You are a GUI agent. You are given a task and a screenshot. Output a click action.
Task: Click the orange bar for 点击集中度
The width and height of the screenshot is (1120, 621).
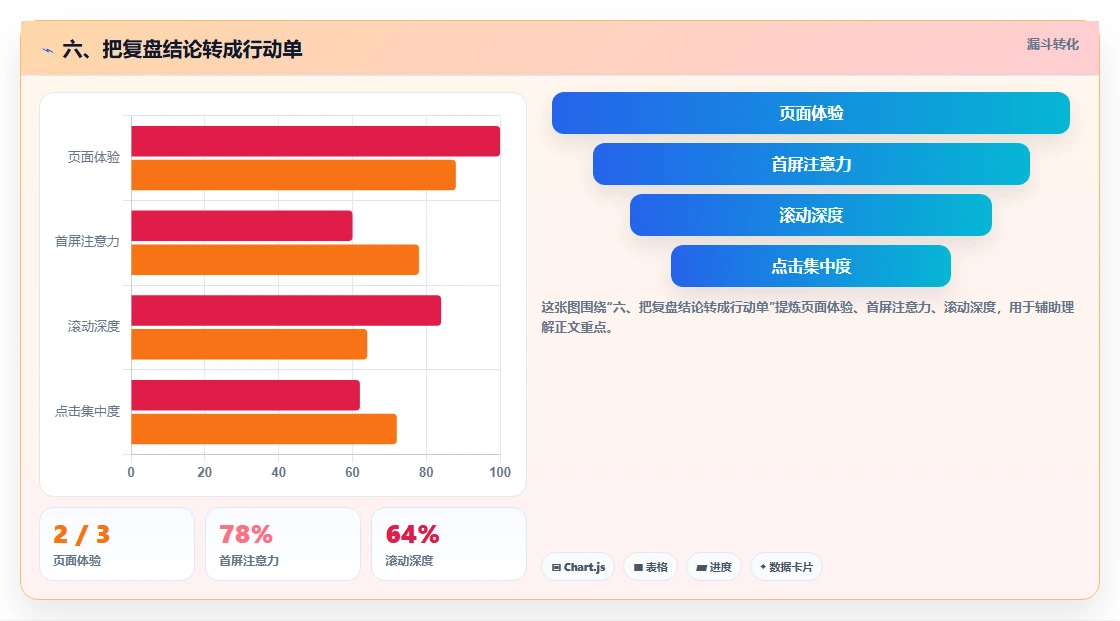pos(264,429)
